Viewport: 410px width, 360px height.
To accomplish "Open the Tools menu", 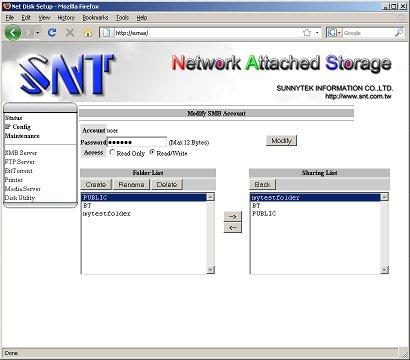I will [122, 18].
